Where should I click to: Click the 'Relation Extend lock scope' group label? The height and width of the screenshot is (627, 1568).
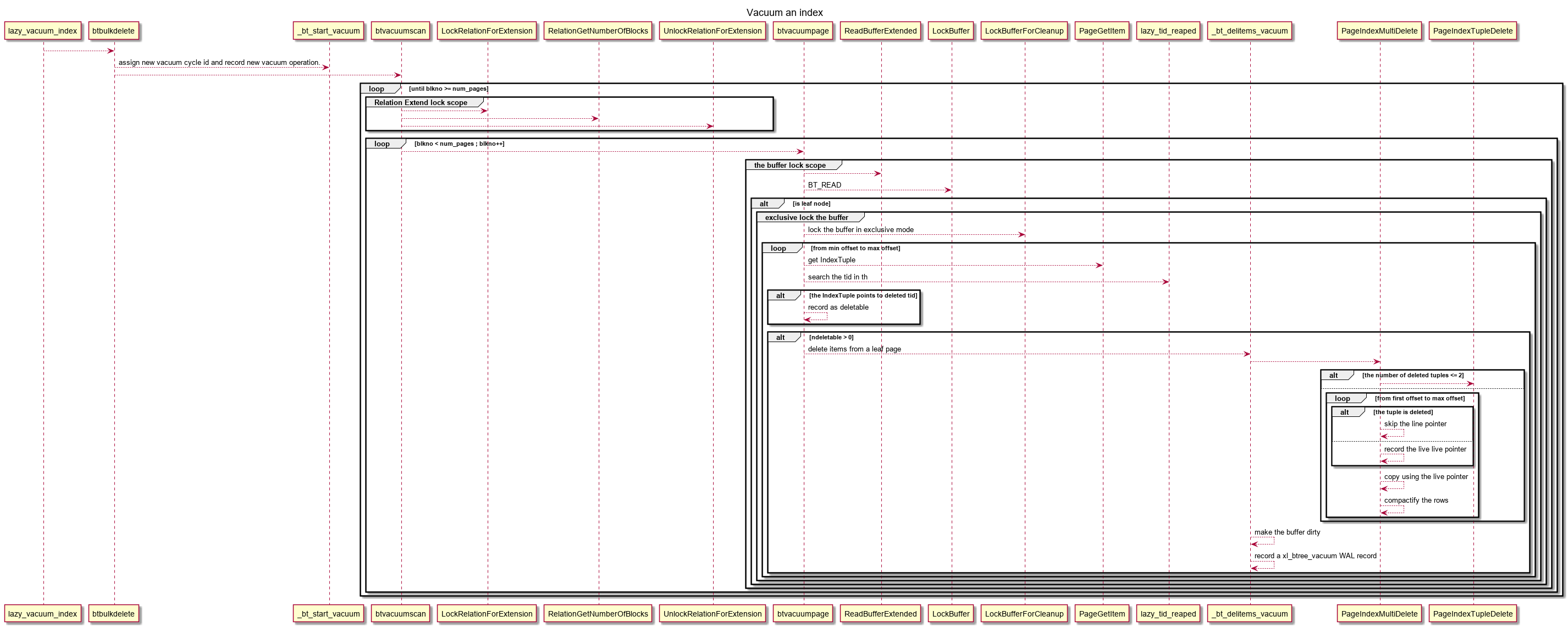pos(421,102)
